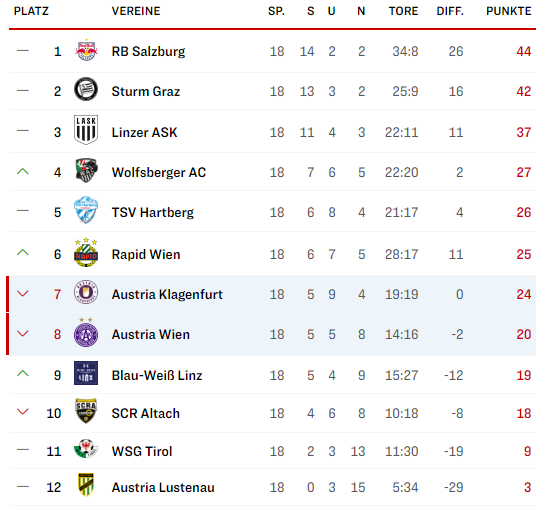Open the Linzer ASK team name
Image resolution: width=549 pixels, height=507 pixels.
coord(144,132)
